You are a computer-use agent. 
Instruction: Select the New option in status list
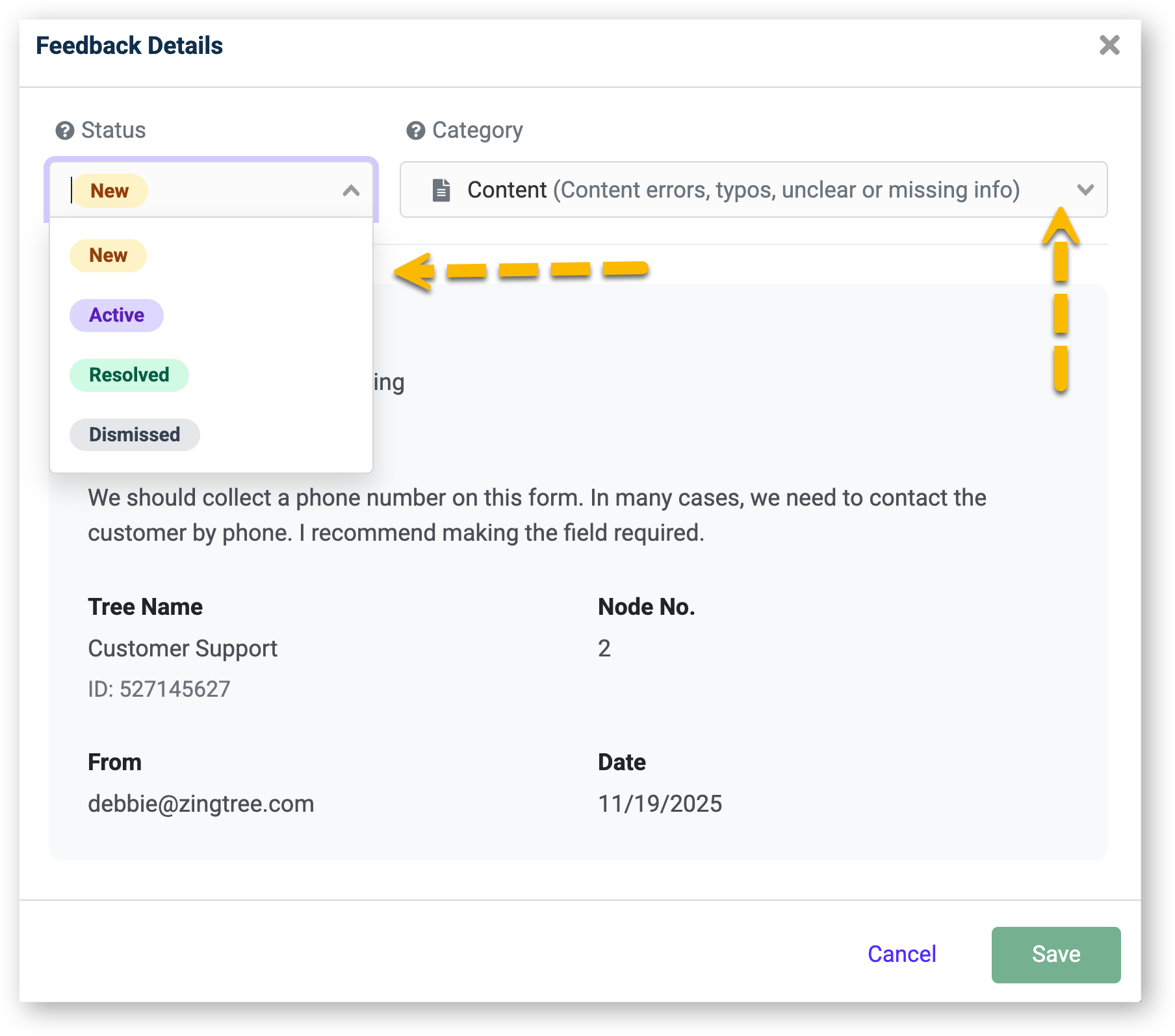[108, 255]
